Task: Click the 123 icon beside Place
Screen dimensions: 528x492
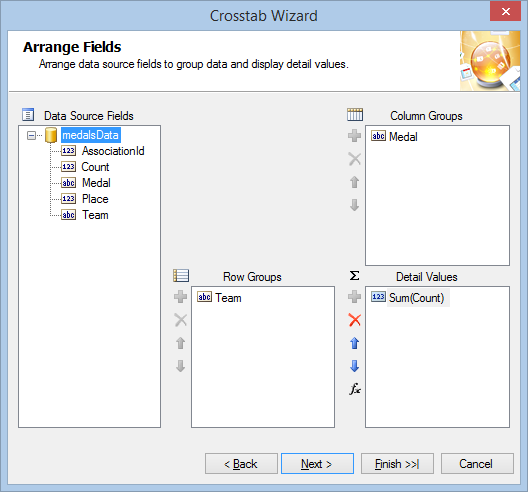Action: click(x=68, y=199)
